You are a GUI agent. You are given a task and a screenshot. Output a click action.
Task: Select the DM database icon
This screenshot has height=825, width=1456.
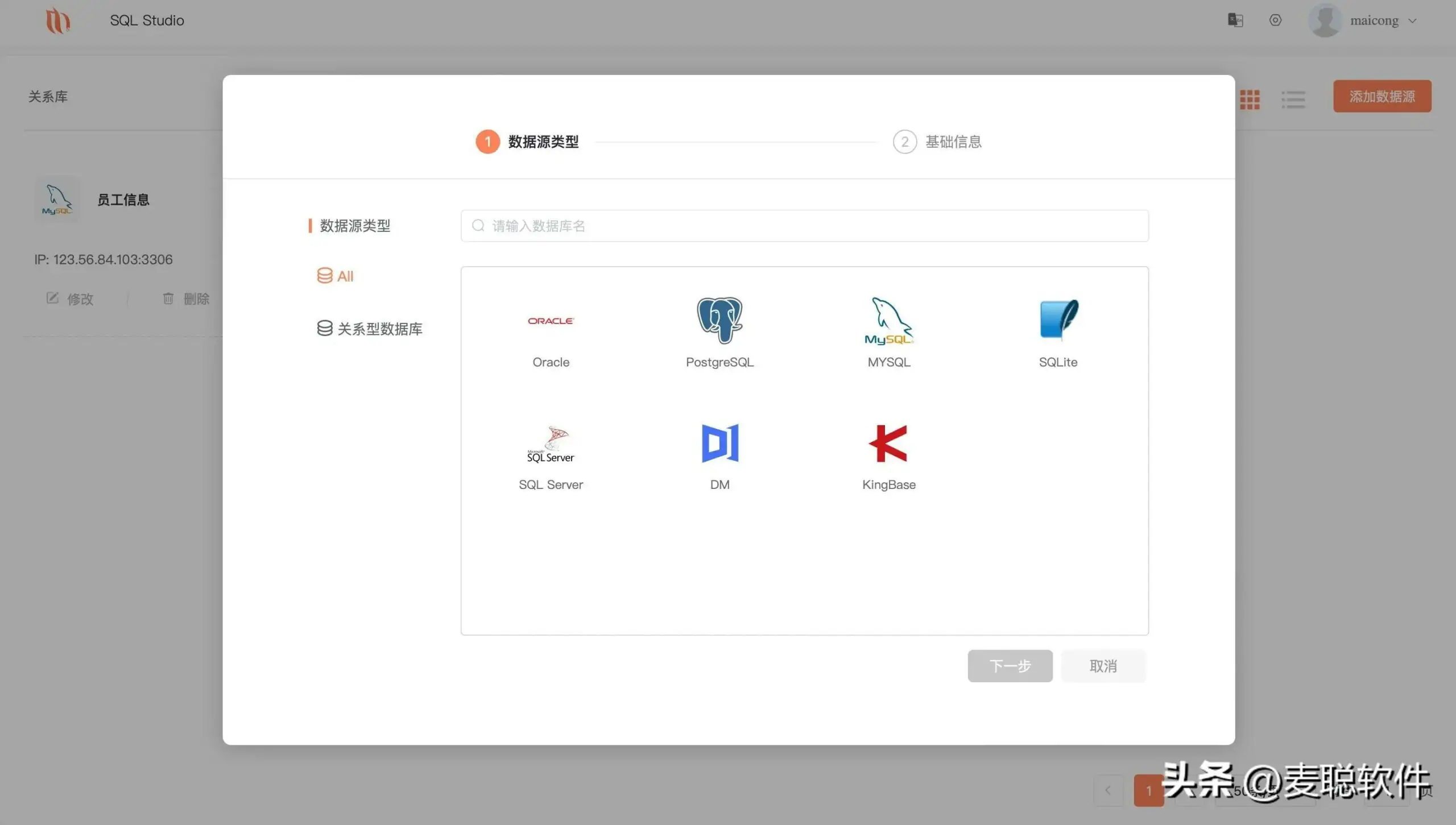[x=719, y=443]
